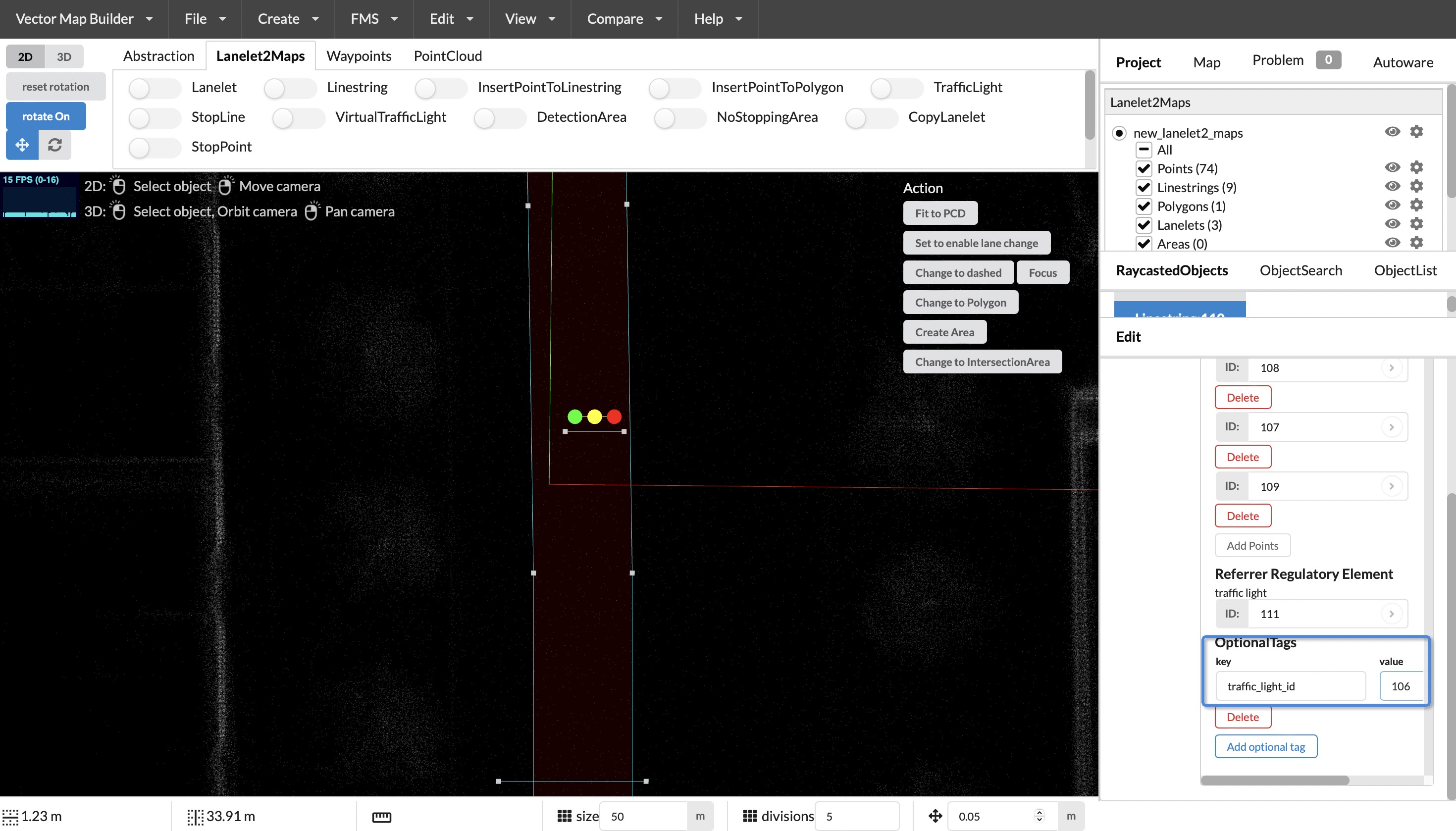Viewport: 1456px width, 831px height.
Task: Open the Autoware tab
Action: click(1403, 62)
